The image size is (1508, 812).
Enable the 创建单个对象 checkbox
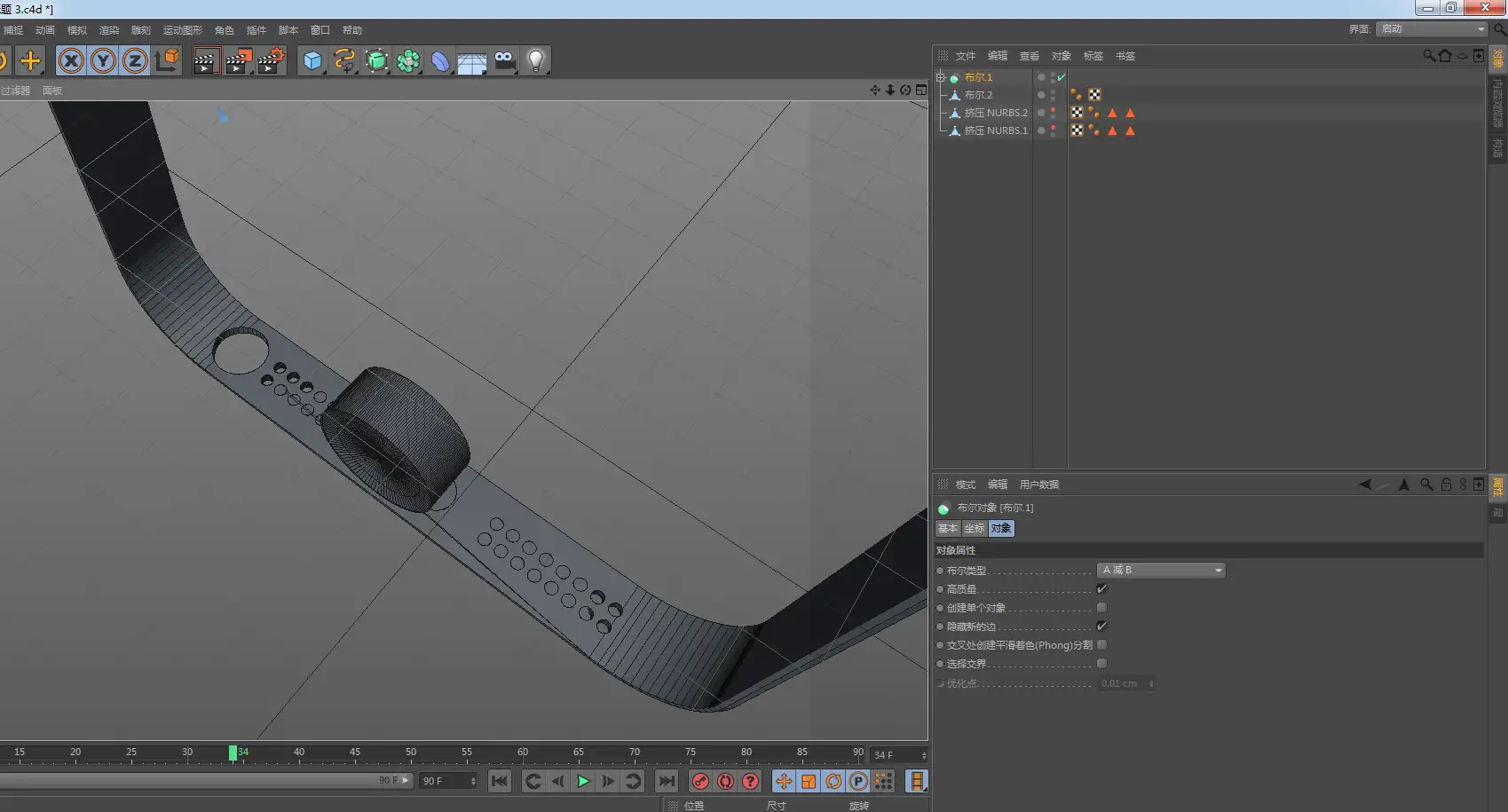[x=1101, y=608]
